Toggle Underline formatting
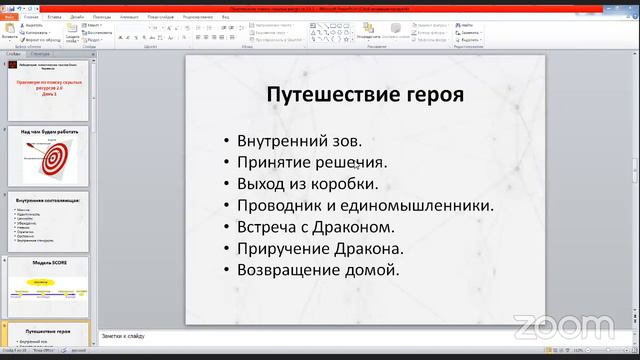640x360 pixels. pyautogui.click(x=136, y=38)
